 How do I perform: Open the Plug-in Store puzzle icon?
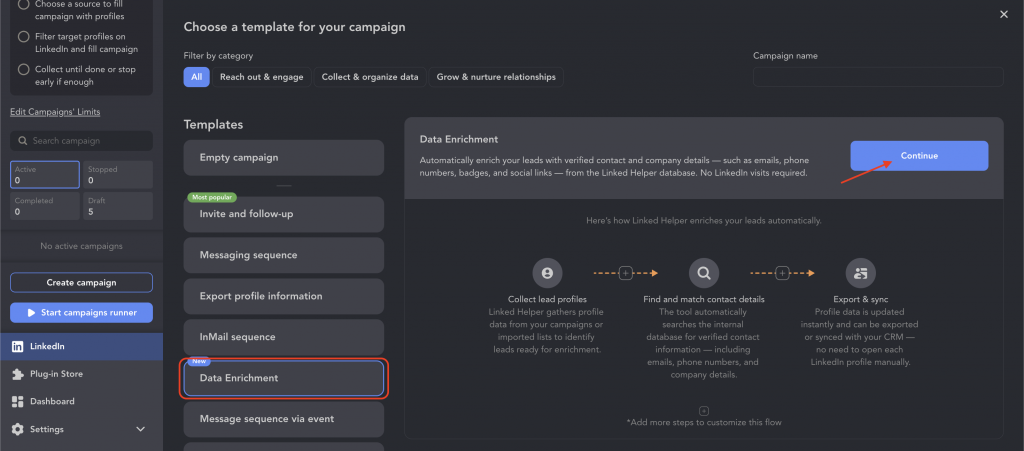(18, 374)
